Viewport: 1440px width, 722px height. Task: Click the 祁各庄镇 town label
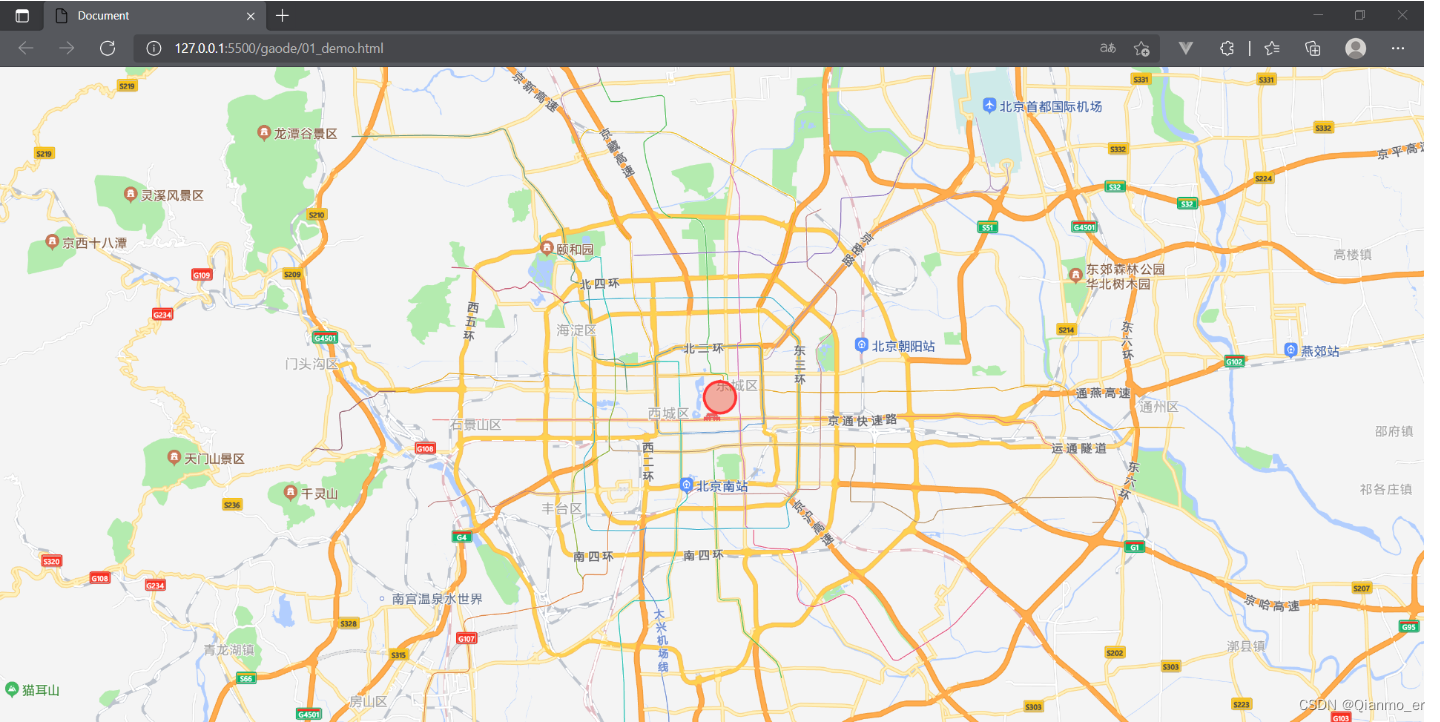click(x=1386, y=490)
